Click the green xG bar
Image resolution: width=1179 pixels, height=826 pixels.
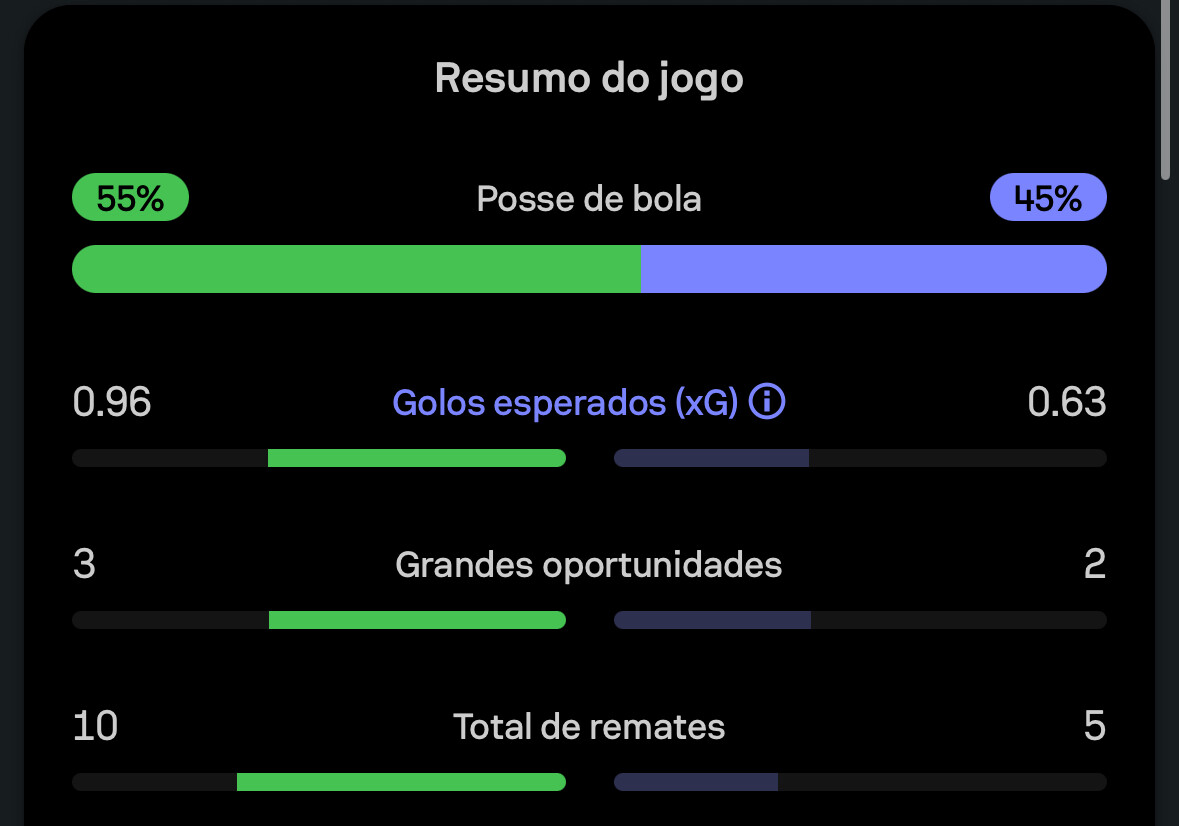pyautogui.click(x=416, y=458)
